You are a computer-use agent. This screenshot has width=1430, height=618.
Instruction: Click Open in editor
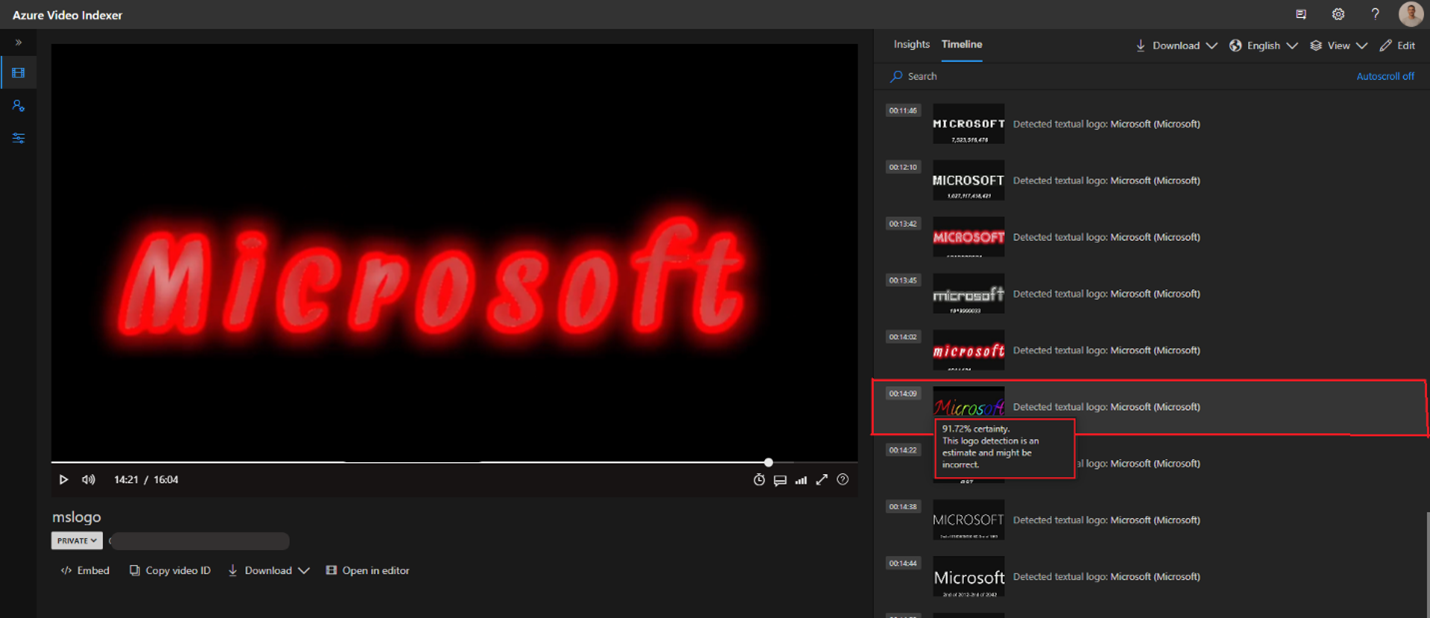367,571
